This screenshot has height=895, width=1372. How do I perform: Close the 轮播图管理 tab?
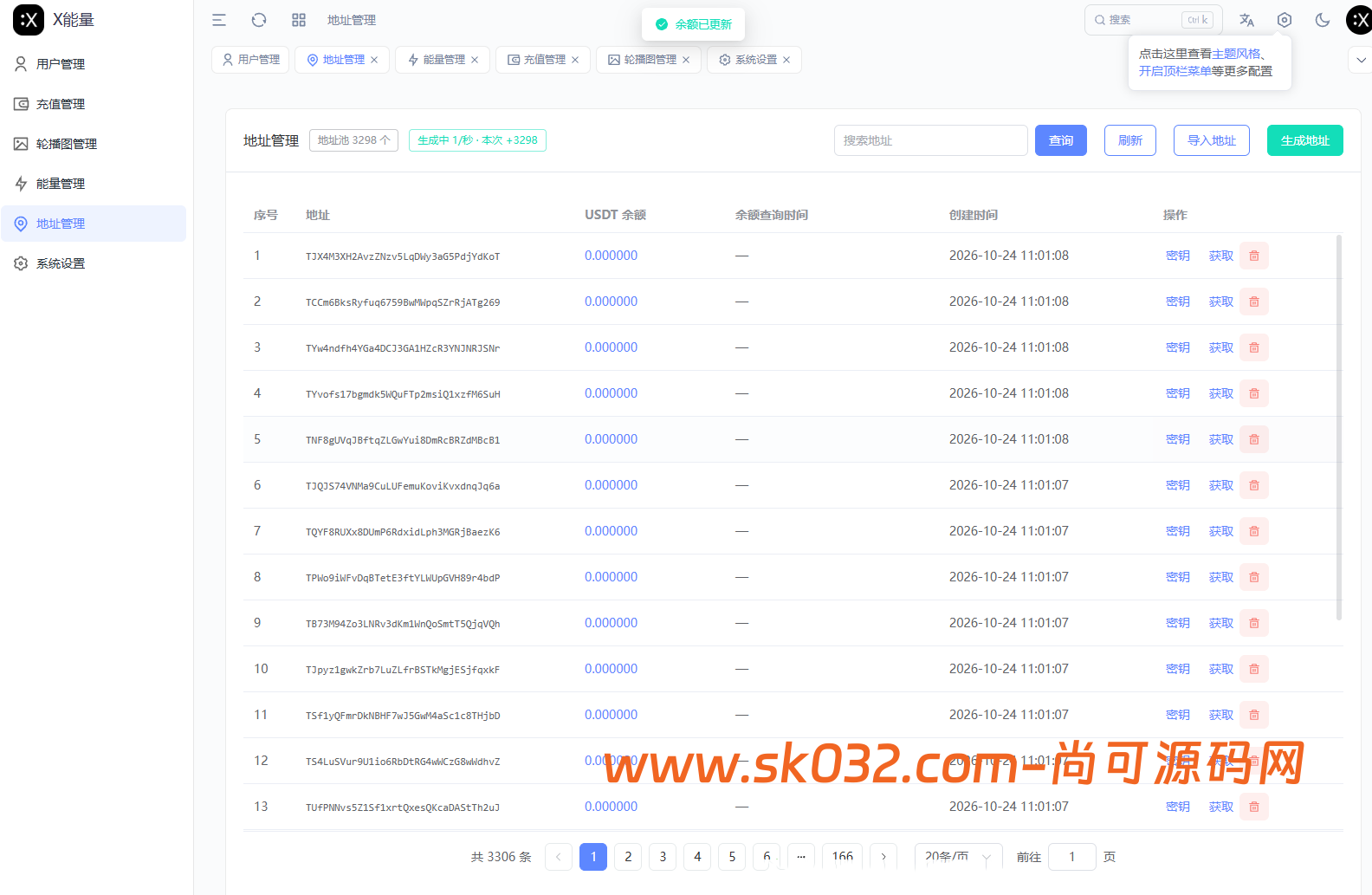coord(686,60)
